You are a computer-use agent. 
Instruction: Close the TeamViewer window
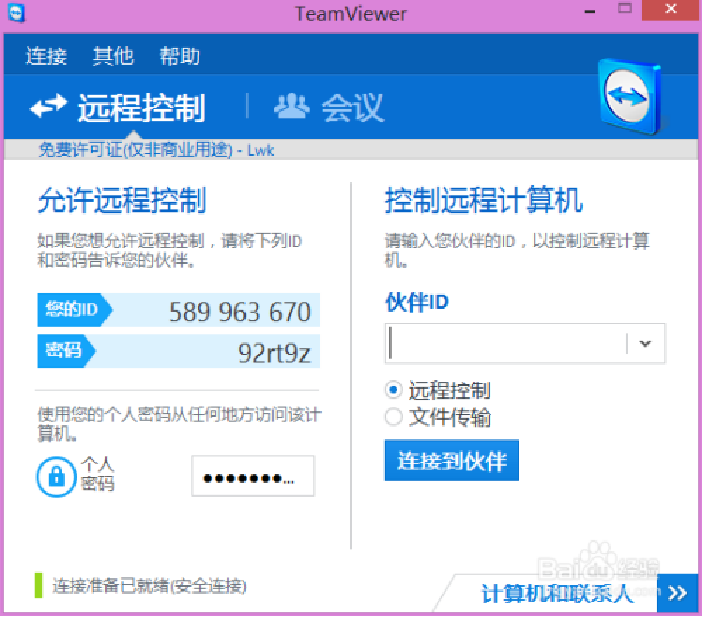[670, 10]
